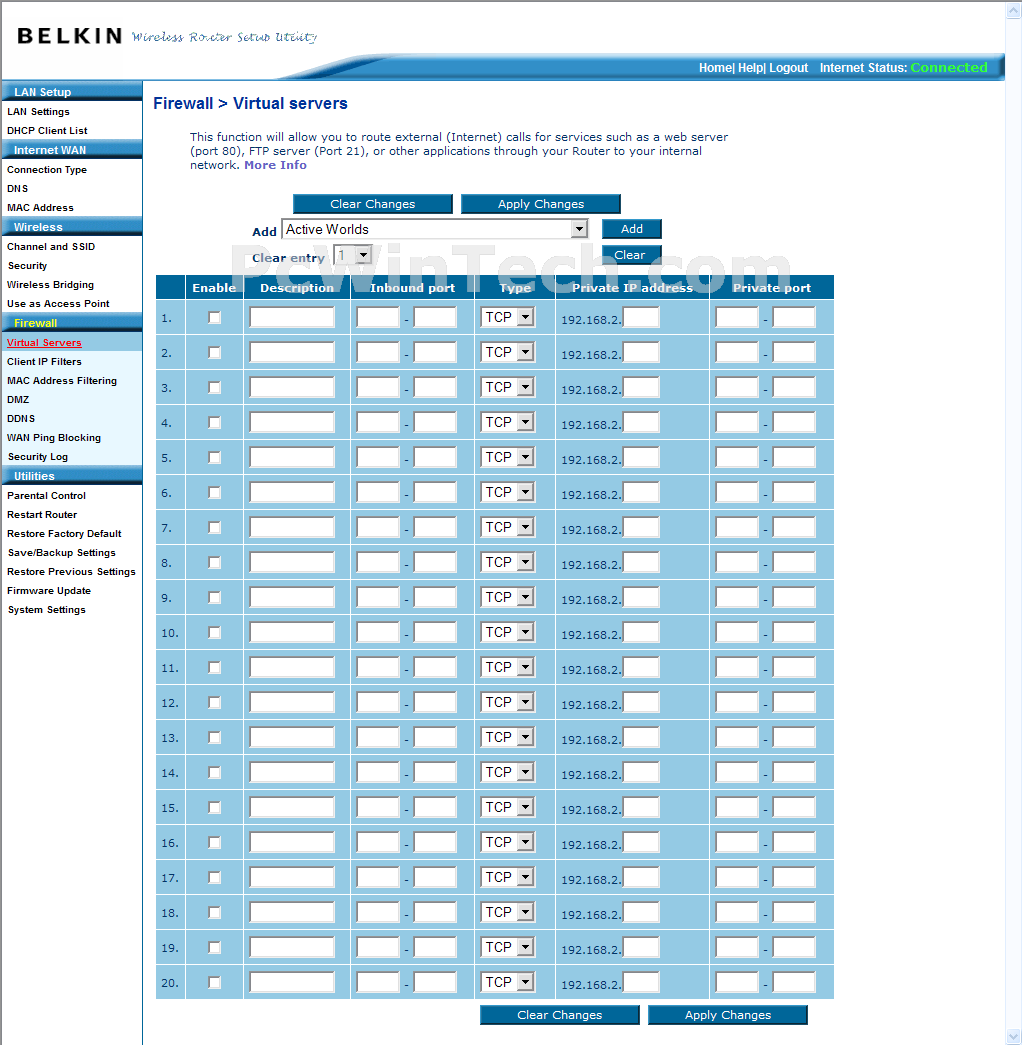Click Logout in the header
Screen dimensions: 1022x1045
coord(789,68)
